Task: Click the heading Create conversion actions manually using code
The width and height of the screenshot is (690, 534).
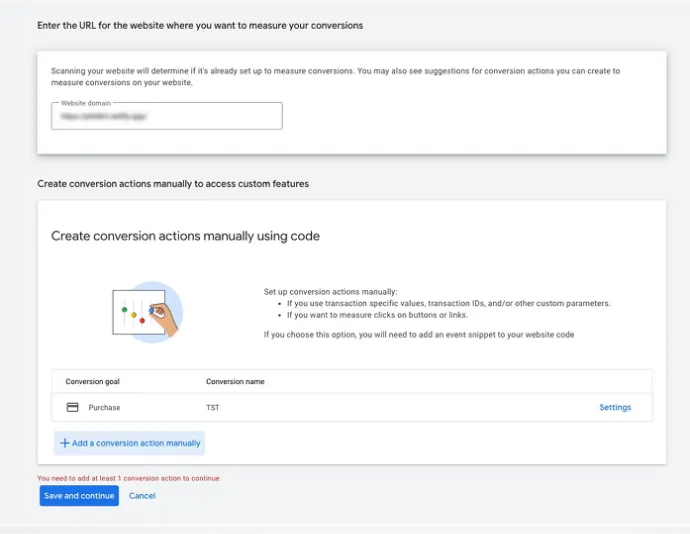Action: click(x=185, y=236)
